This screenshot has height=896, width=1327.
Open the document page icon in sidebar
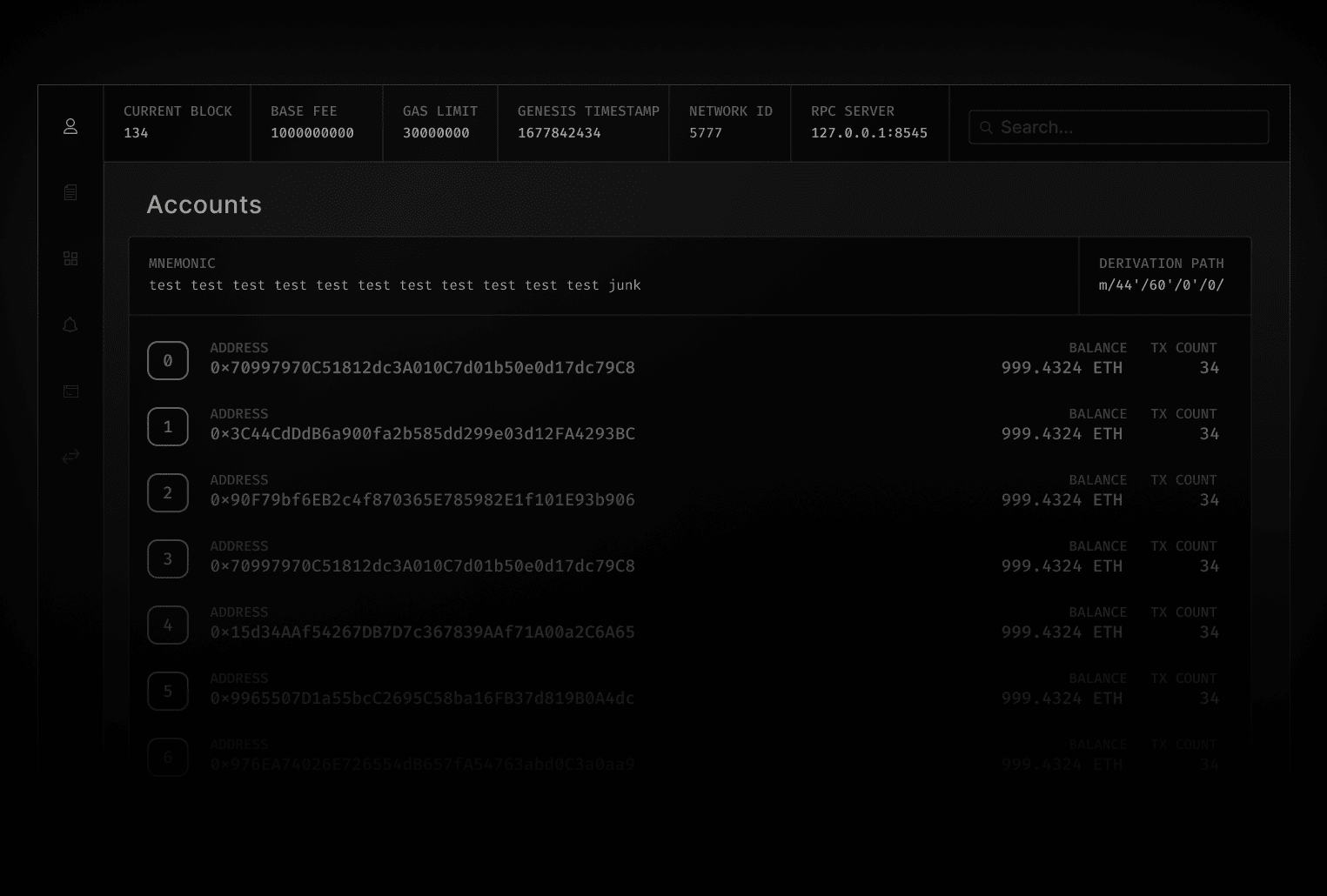pos(70,192)
